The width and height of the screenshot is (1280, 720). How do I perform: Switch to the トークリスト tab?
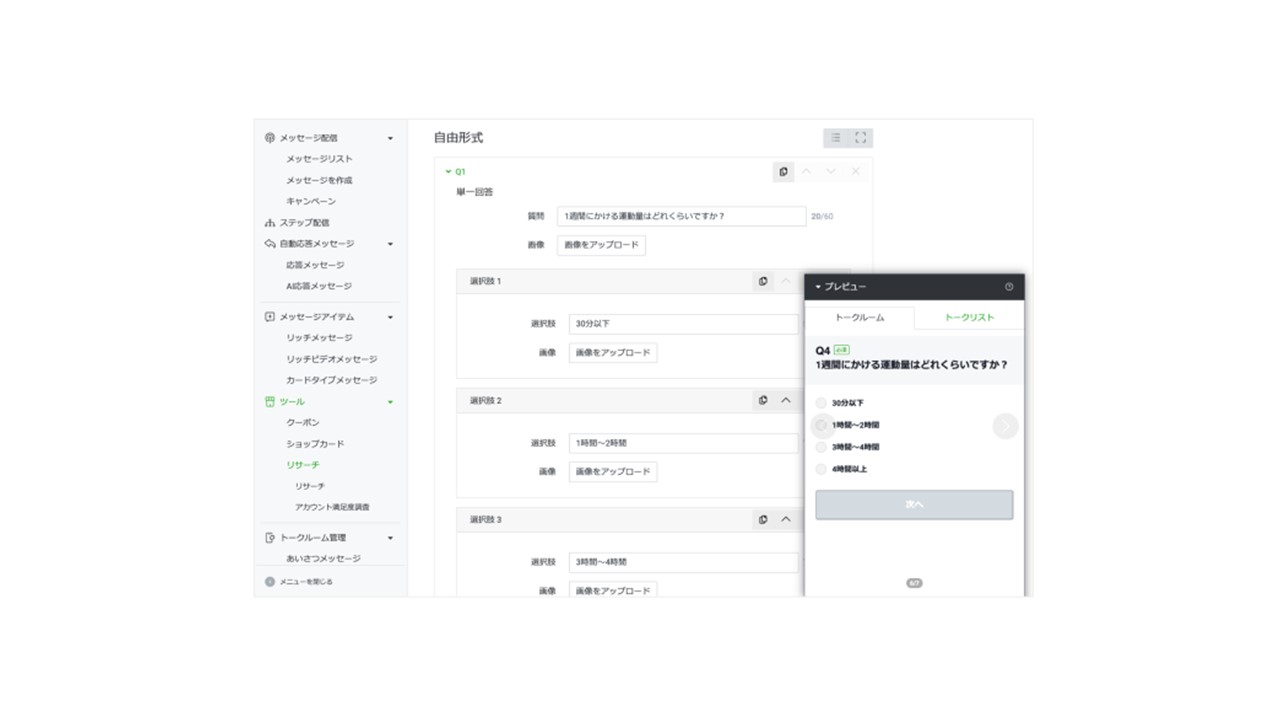(968, 317)
